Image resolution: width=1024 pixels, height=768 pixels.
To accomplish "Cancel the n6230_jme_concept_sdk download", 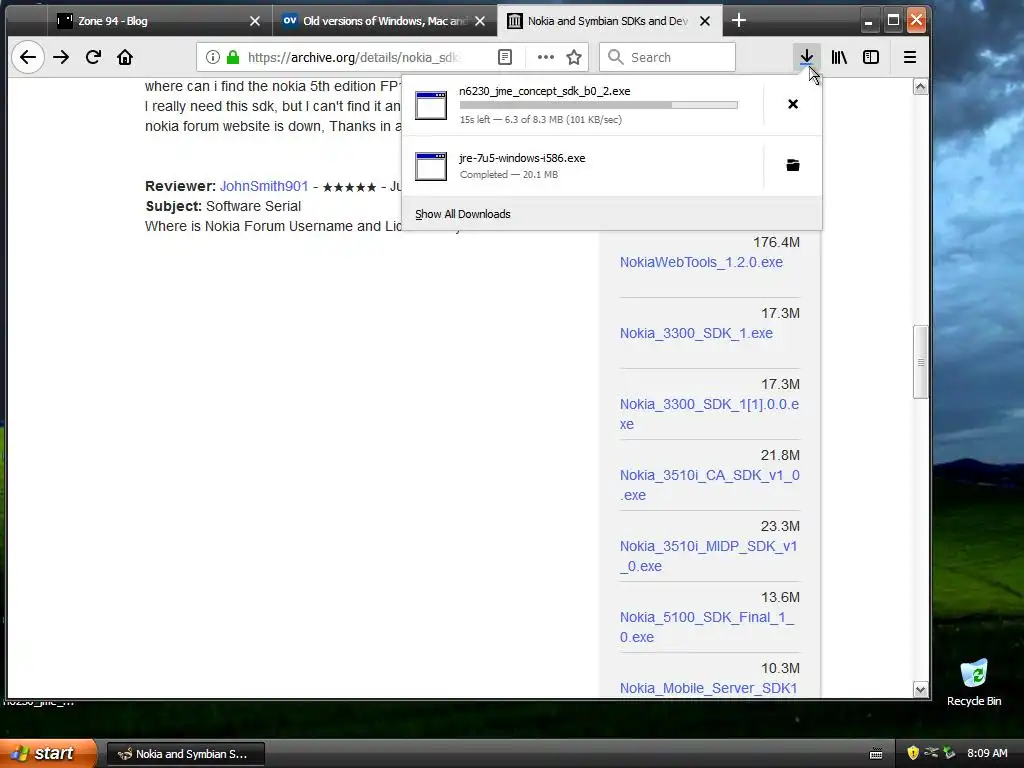I will point(793,104).
